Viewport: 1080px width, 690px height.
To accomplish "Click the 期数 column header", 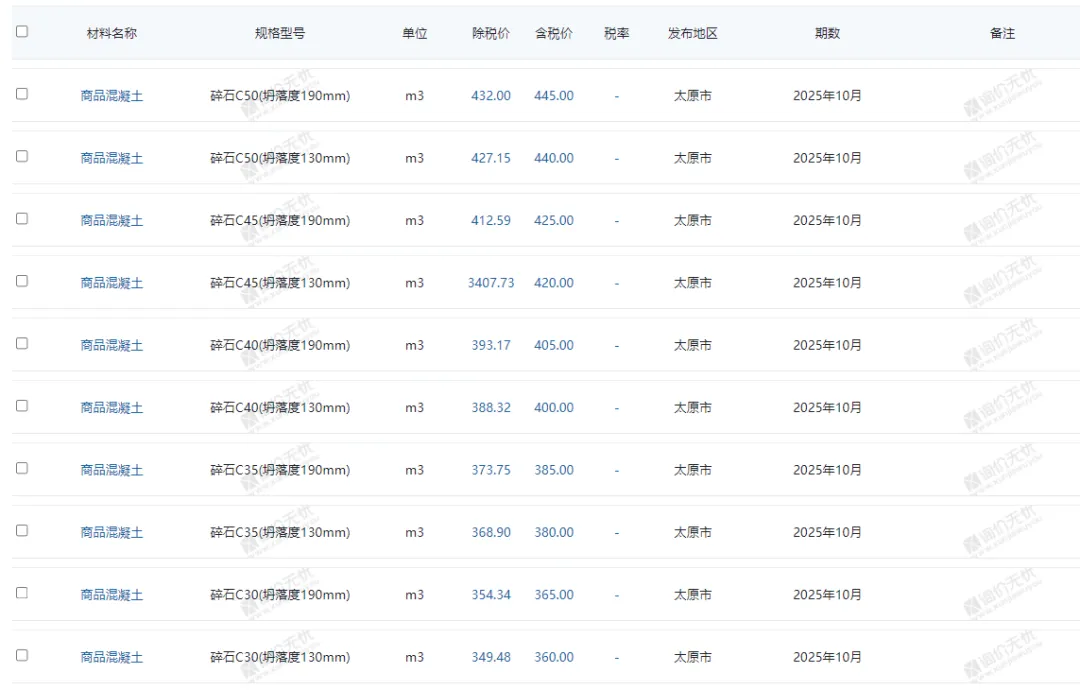I will click(x=827, y=33).
